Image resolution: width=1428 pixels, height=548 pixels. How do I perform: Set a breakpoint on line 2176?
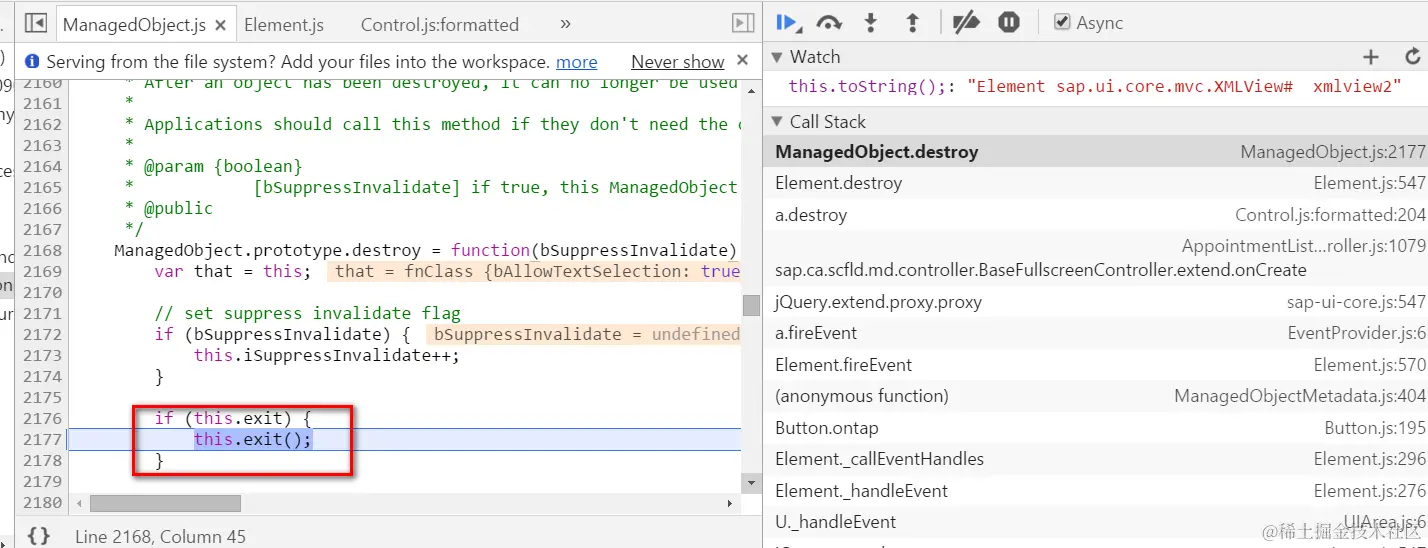[x=42, y=418]
